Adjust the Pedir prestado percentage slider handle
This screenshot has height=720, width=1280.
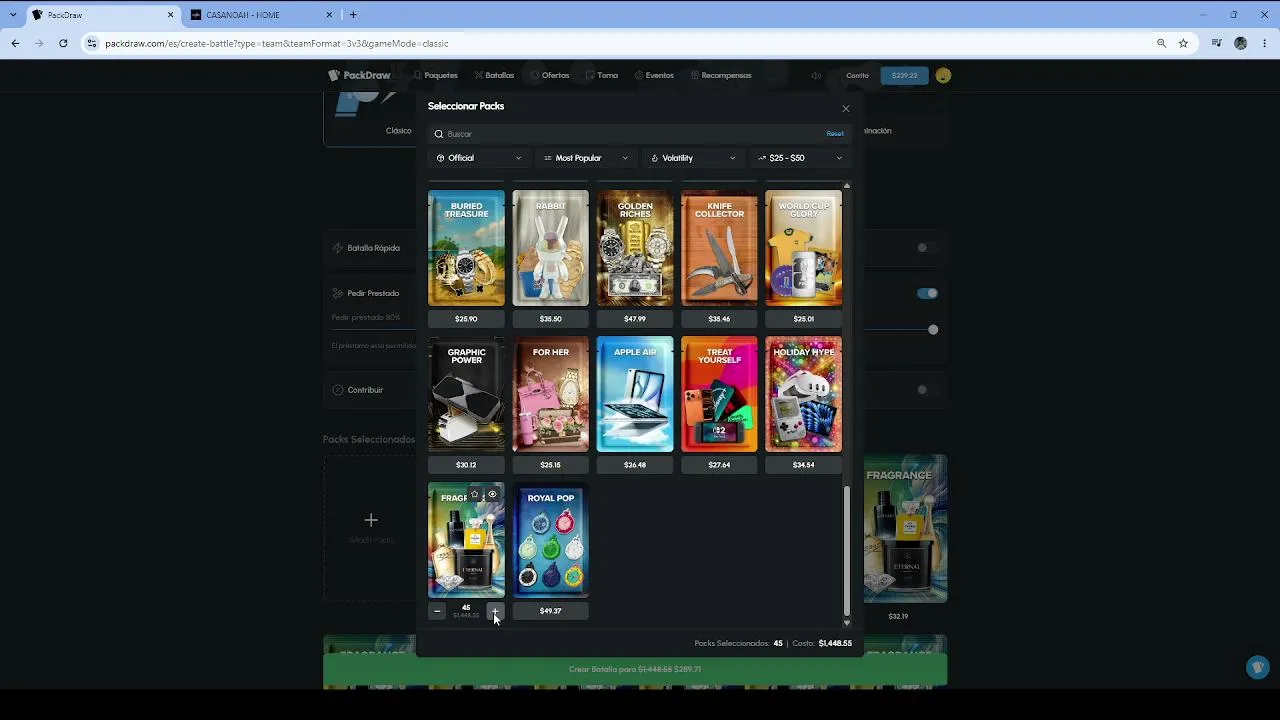[933, 330]
